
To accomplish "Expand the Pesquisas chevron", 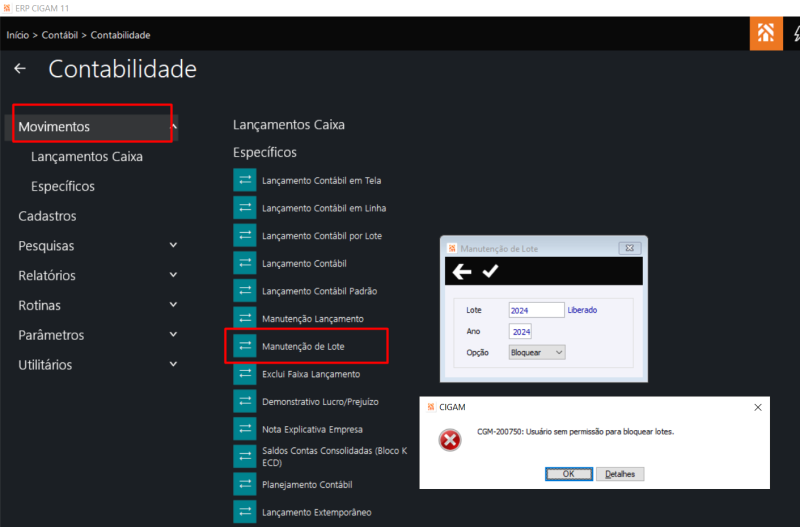I will 173,245.
